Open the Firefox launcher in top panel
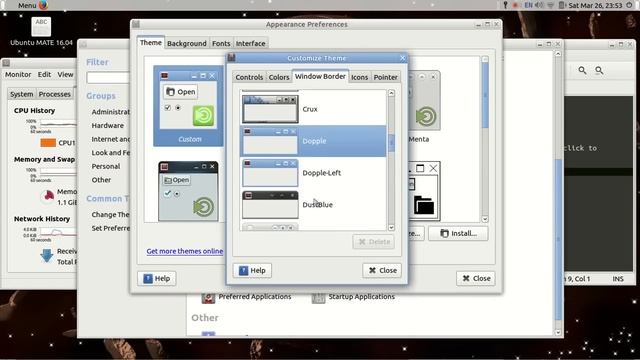 43,5
